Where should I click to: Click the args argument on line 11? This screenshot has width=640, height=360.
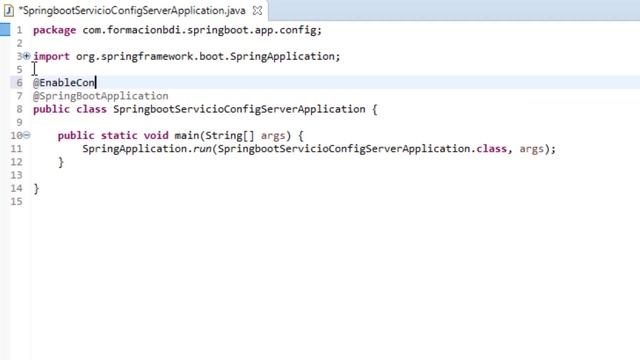pyautogui.click(x=531, y=149)
